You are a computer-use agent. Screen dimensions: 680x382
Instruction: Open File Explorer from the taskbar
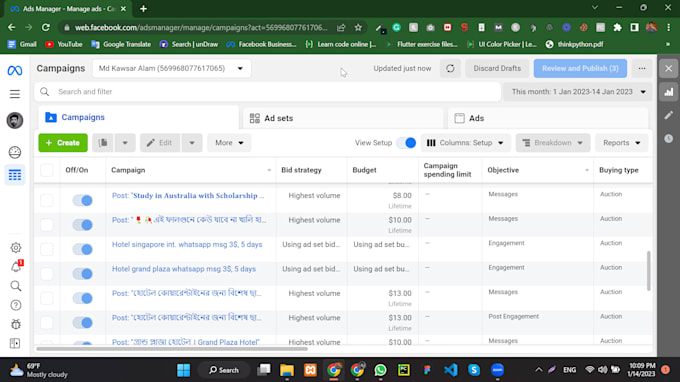(x=287, y=370)
